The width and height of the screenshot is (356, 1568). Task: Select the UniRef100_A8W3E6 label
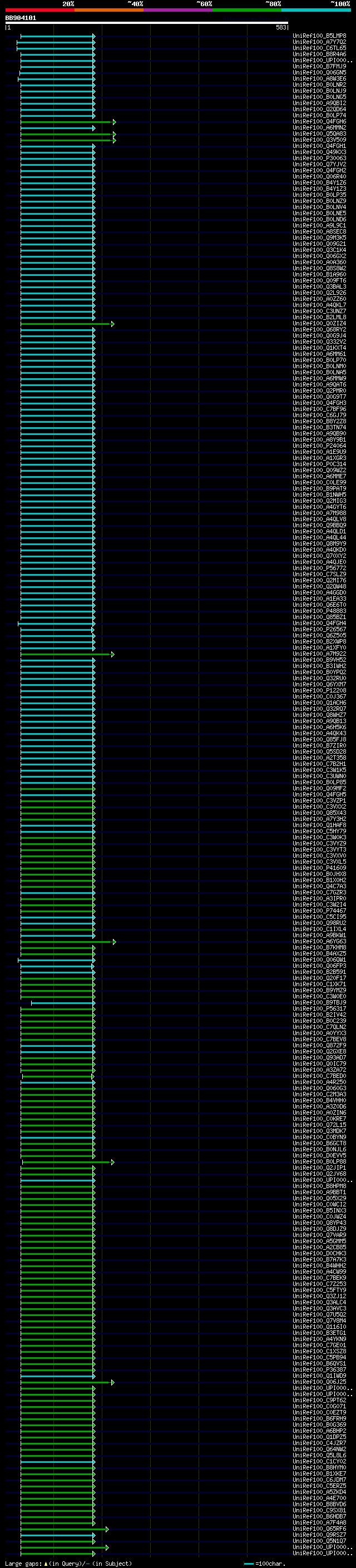point(319,78)
